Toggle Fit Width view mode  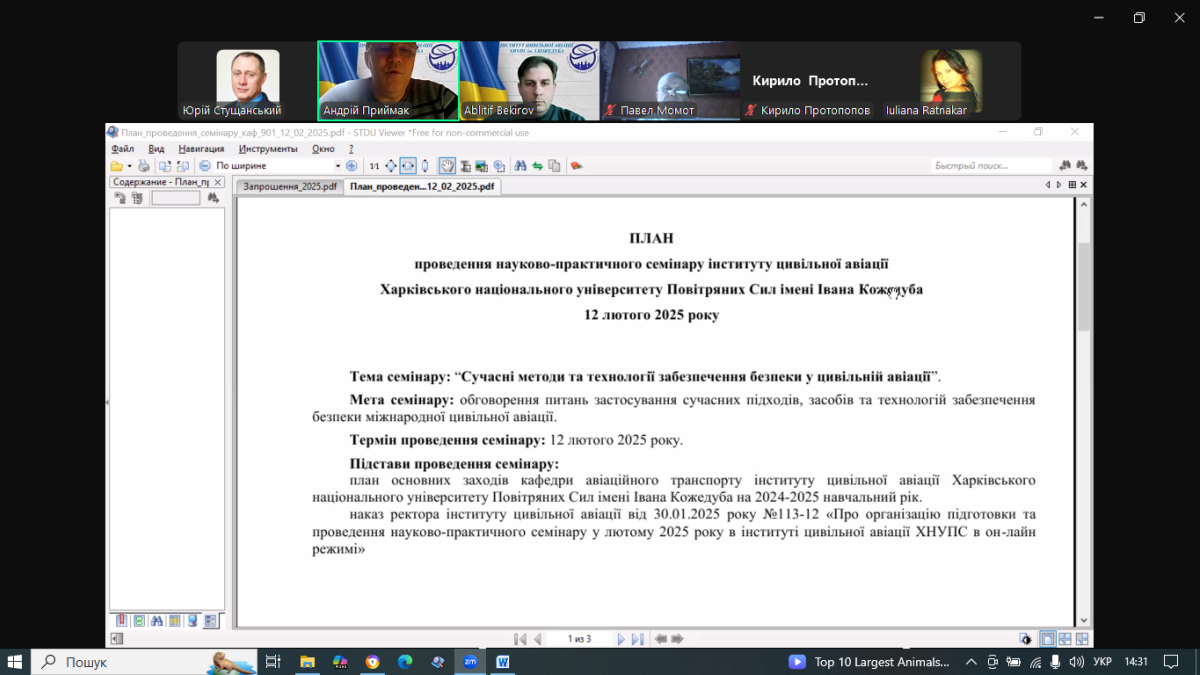[x=408, y=166]
